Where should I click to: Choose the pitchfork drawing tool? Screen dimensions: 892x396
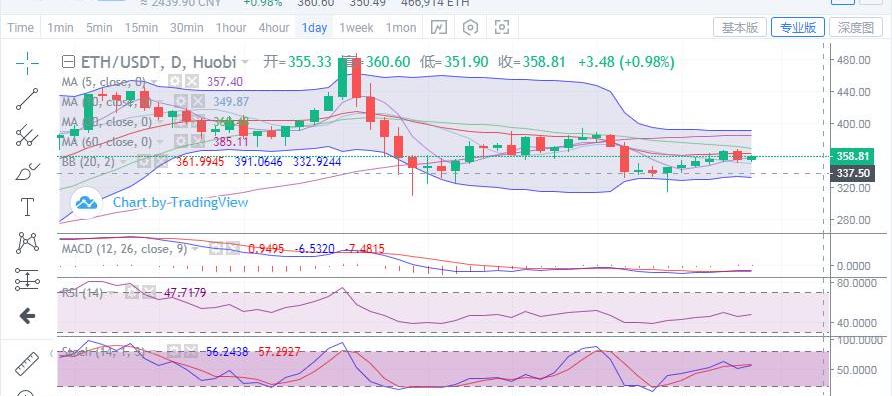click(27, 135)
